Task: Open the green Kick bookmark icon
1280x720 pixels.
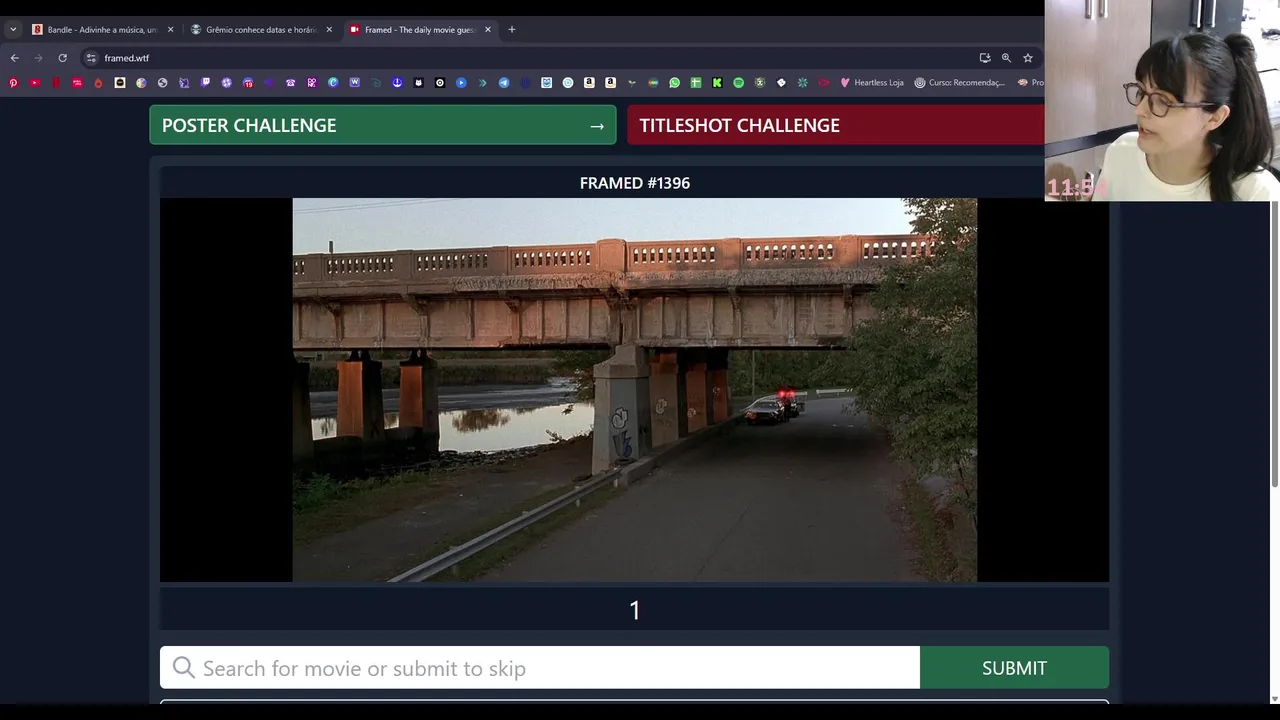Action: pyautogui.click(x=717, y=83)
